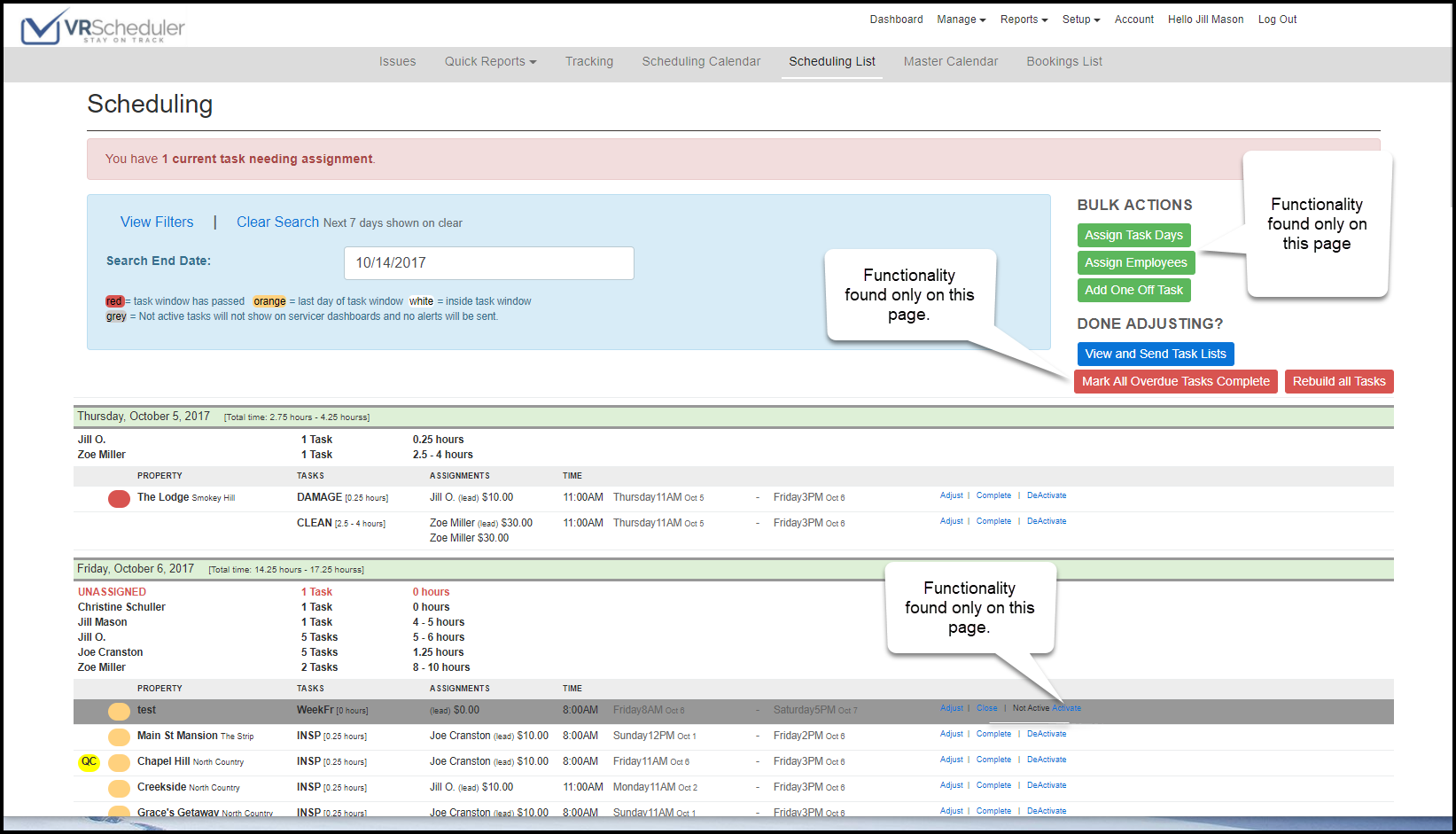Click DeActivate for Main St Mansion

1047,734
